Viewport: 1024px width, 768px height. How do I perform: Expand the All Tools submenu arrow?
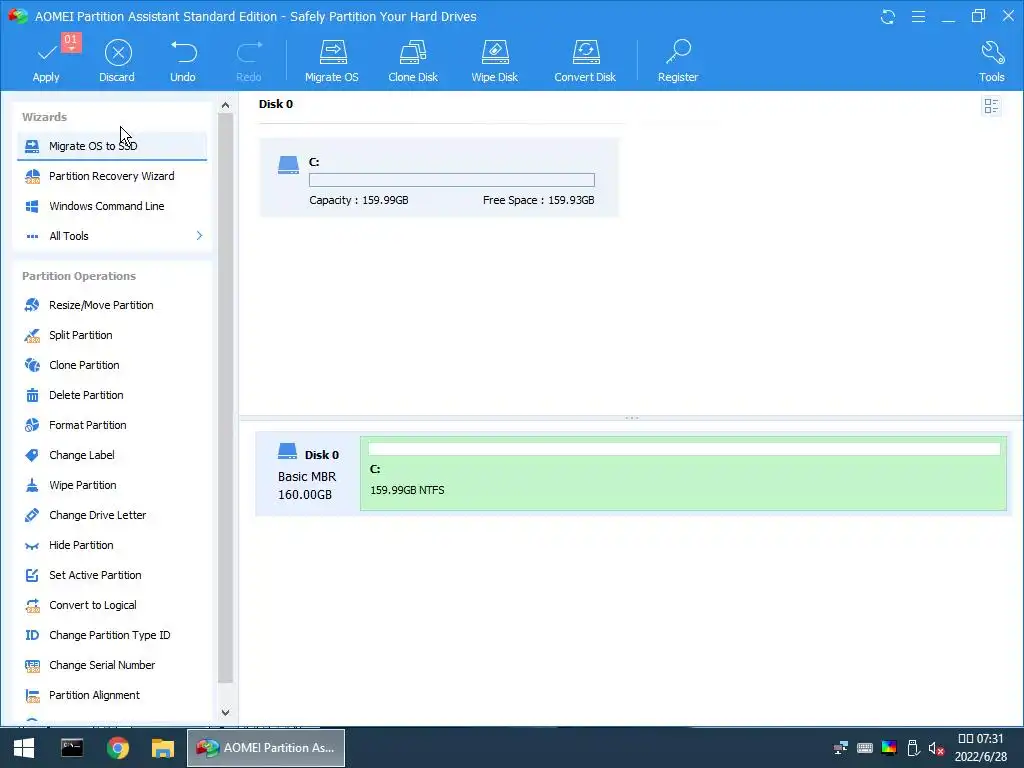point(199,236)
